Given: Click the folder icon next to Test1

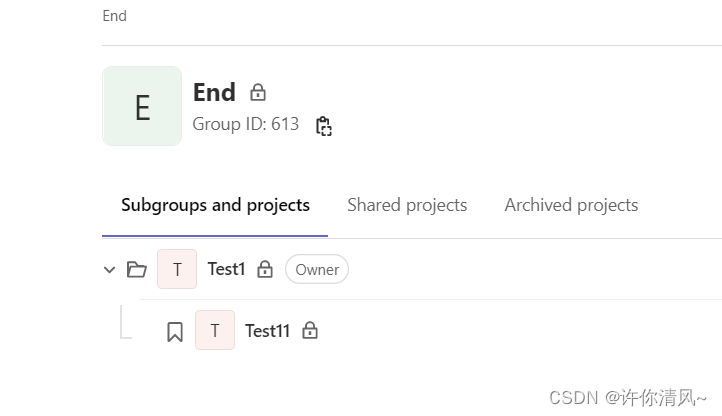Looking at the screenshot, I should pos(137,270).
